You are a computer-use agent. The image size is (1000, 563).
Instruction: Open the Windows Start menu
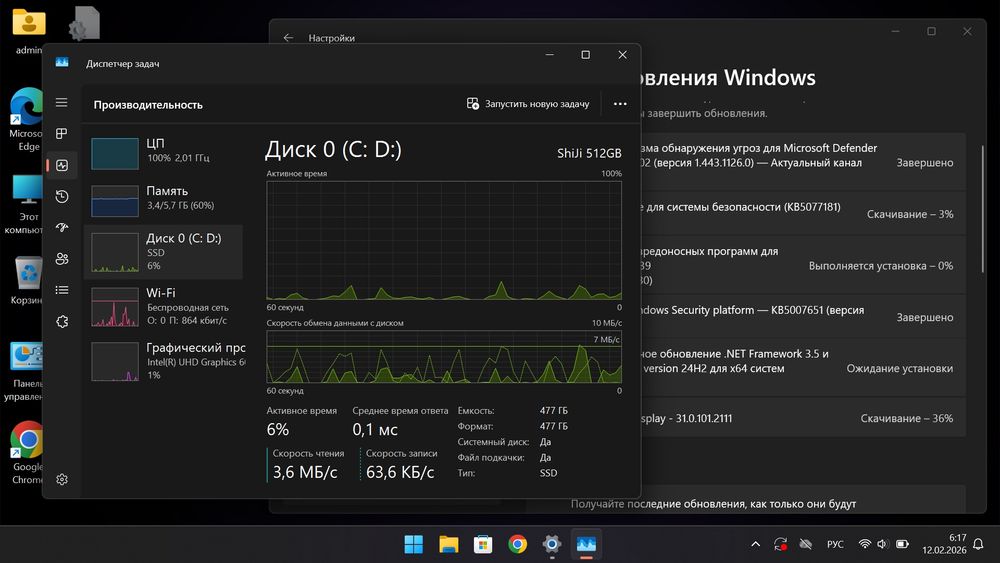coord(413,545)
